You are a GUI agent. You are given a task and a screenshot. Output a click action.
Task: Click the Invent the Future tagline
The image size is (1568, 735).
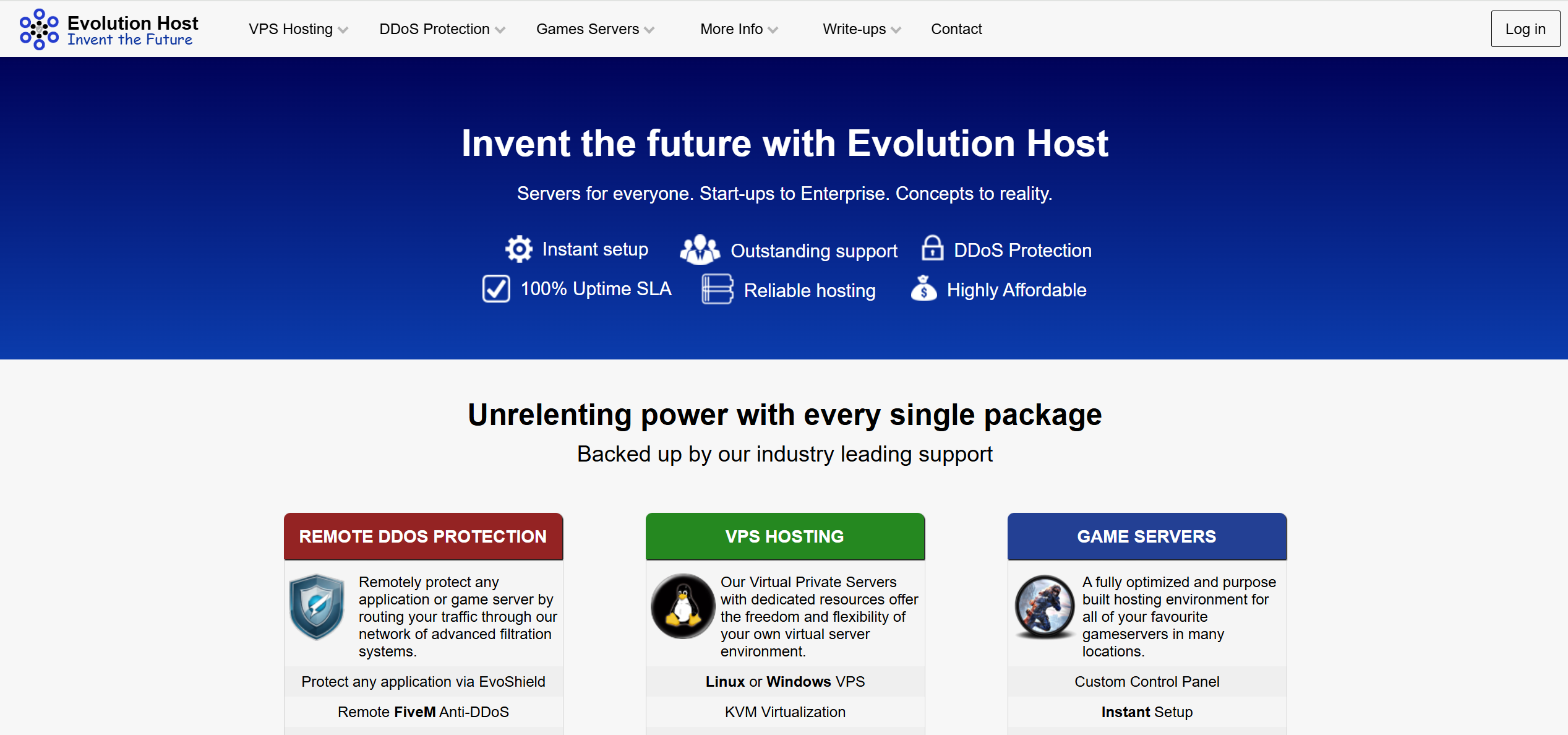click(130, 40)
